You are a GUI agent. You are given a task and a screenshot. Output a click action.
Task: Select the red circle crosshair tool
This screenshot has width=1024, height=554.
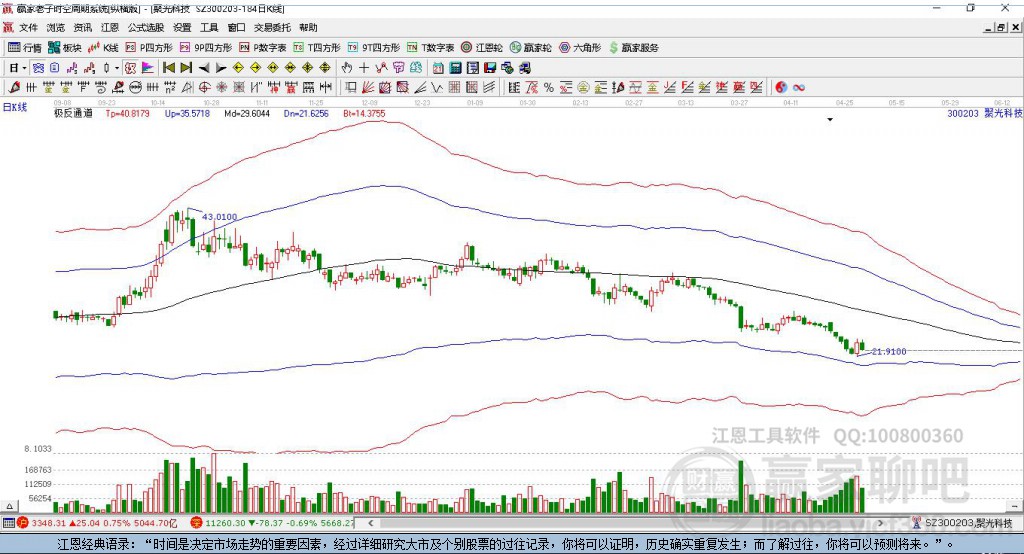tap(204, 88)
